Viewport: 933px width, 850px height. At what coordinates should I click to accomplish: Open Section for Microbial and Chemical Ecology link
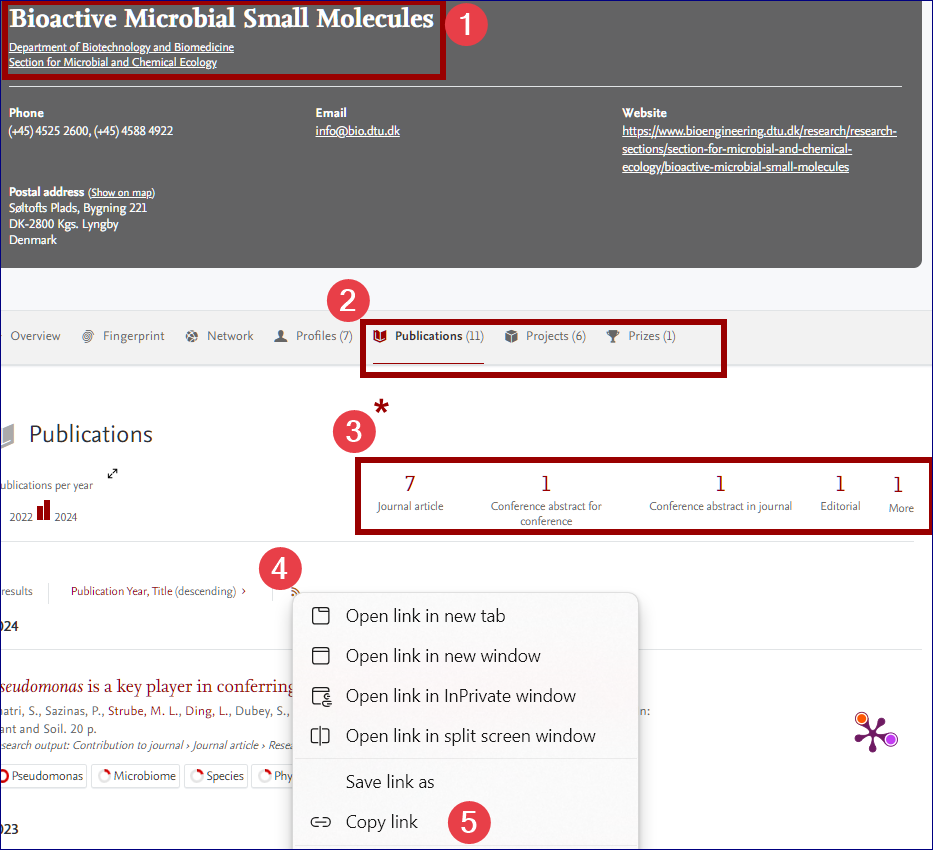pos(112,62)
